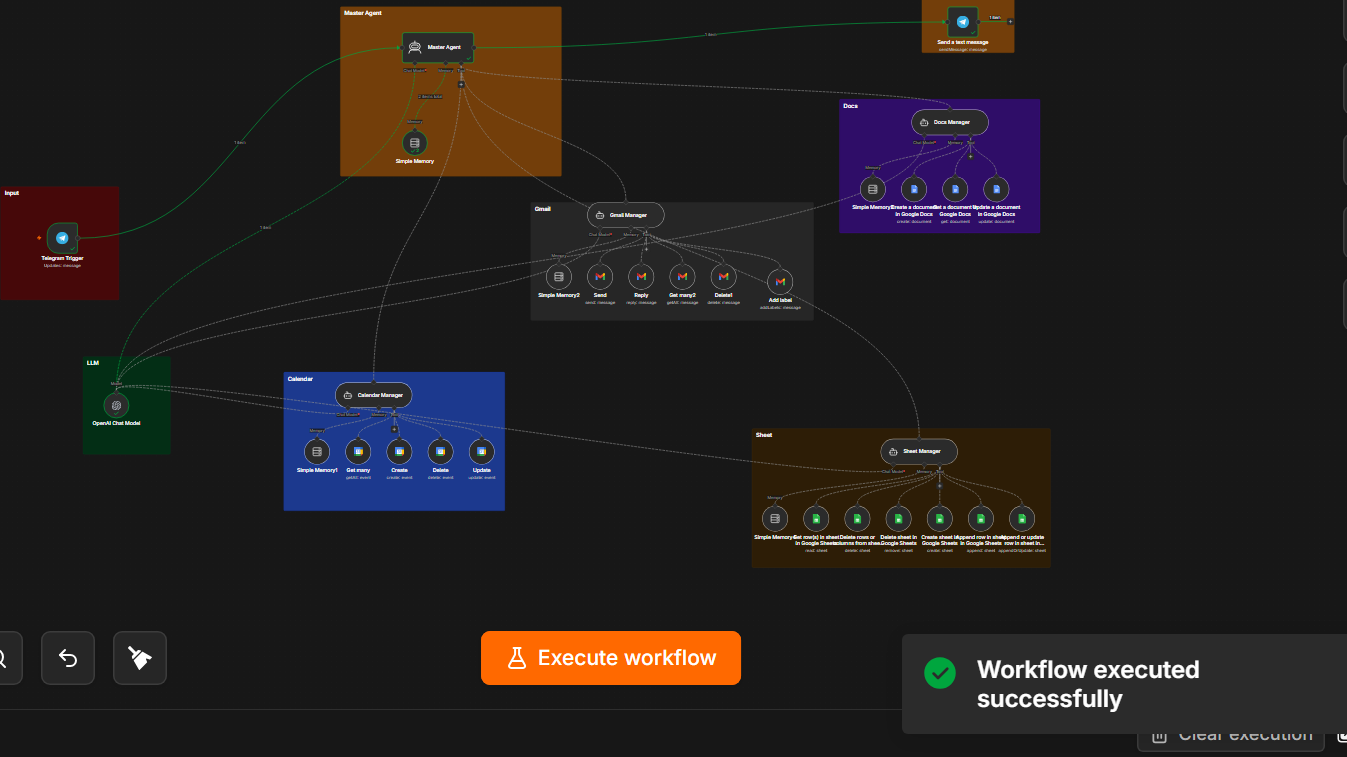Screen dimensions: 1347x757
Task: Open the Calendar Manager agent node
Action: [374, 395]
